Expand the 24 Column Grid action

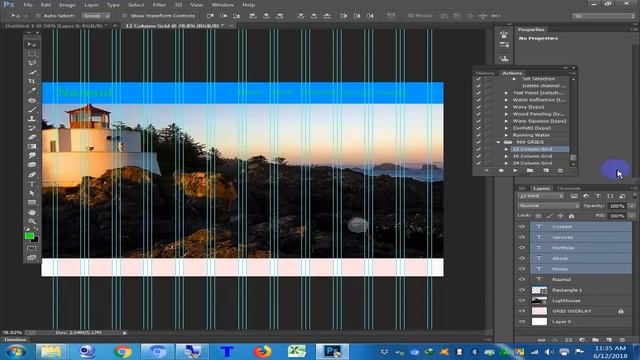(x=506, y=163)
